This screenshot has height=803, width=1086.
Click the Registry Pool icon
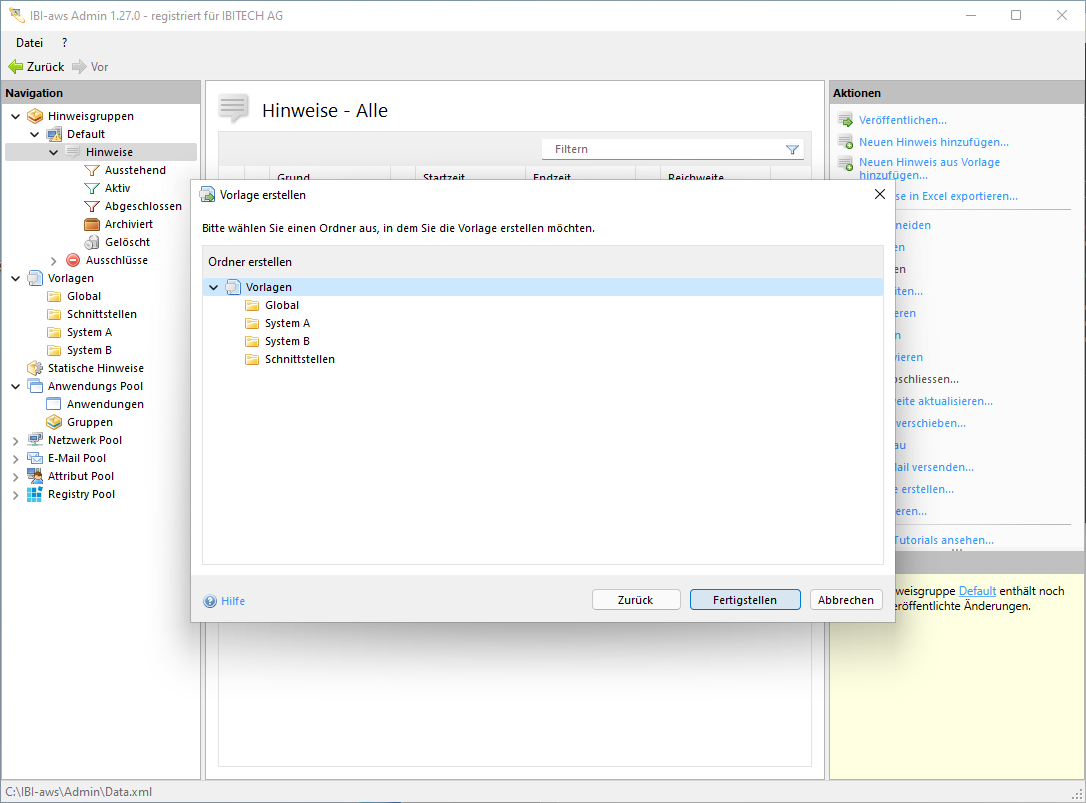point(35,494)
